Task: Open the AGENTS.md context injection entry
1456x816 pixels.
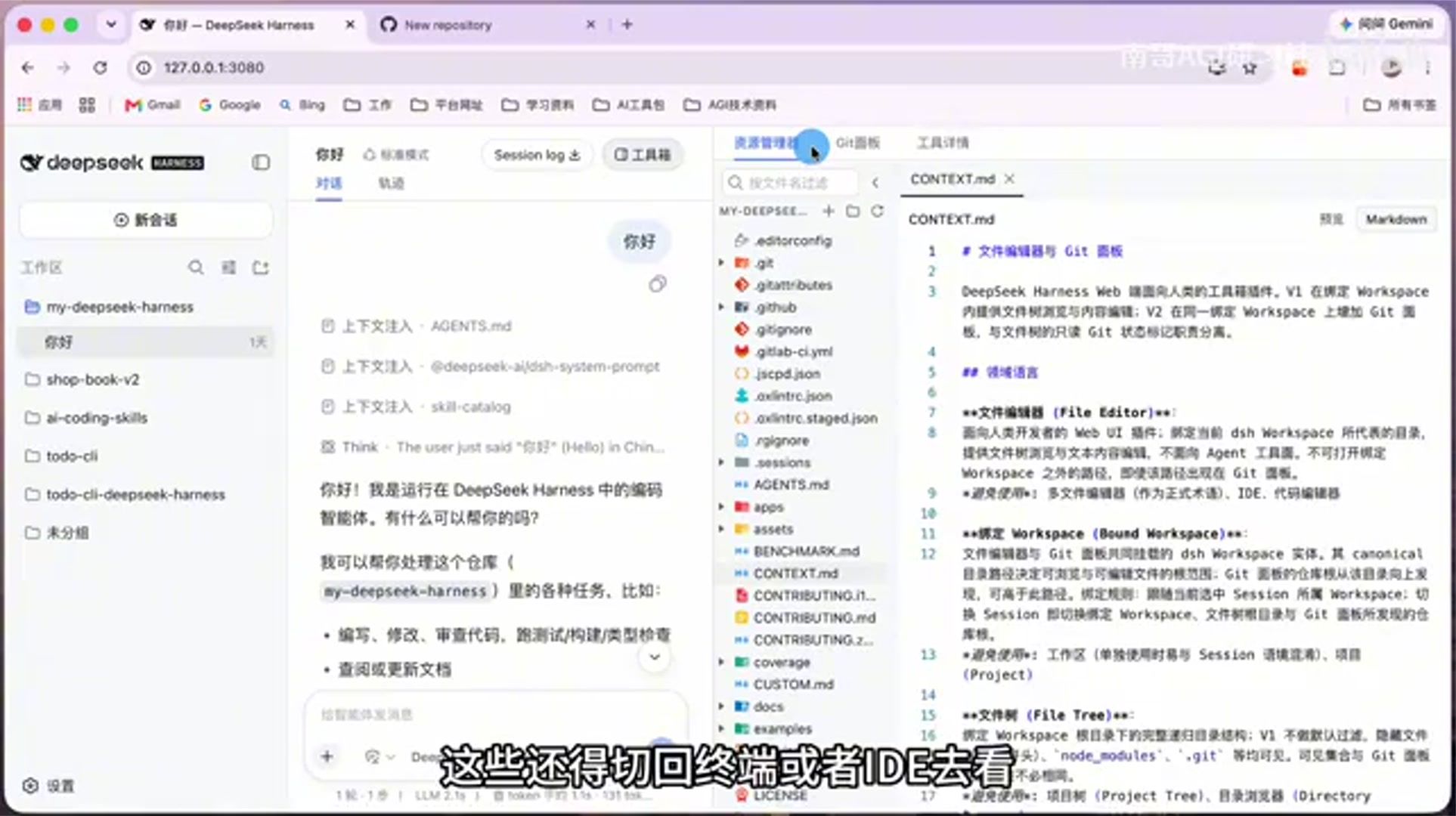Action: tap(416, 326)
